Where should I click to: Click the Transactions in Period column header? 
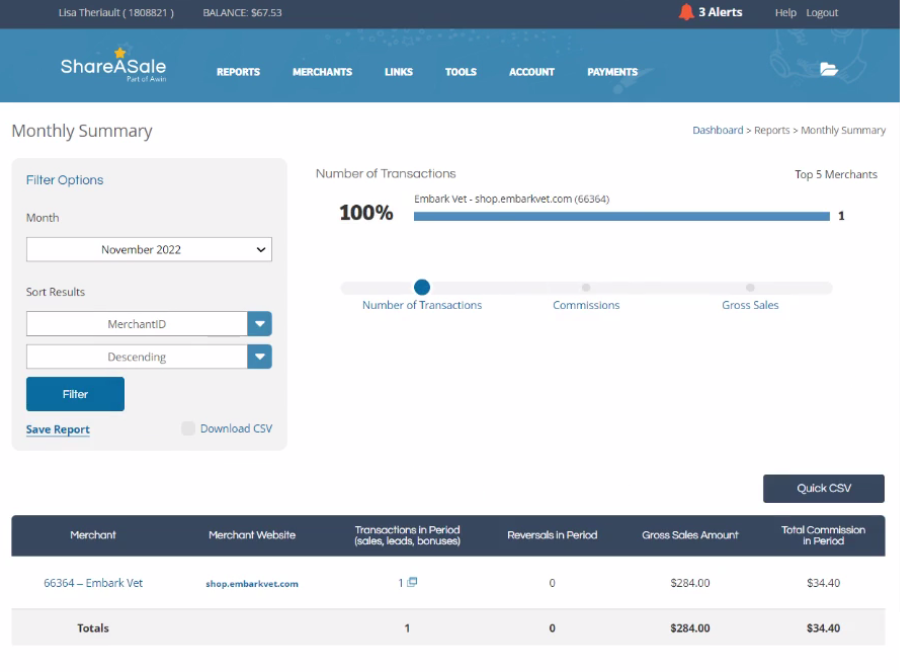tap(407, 535)
